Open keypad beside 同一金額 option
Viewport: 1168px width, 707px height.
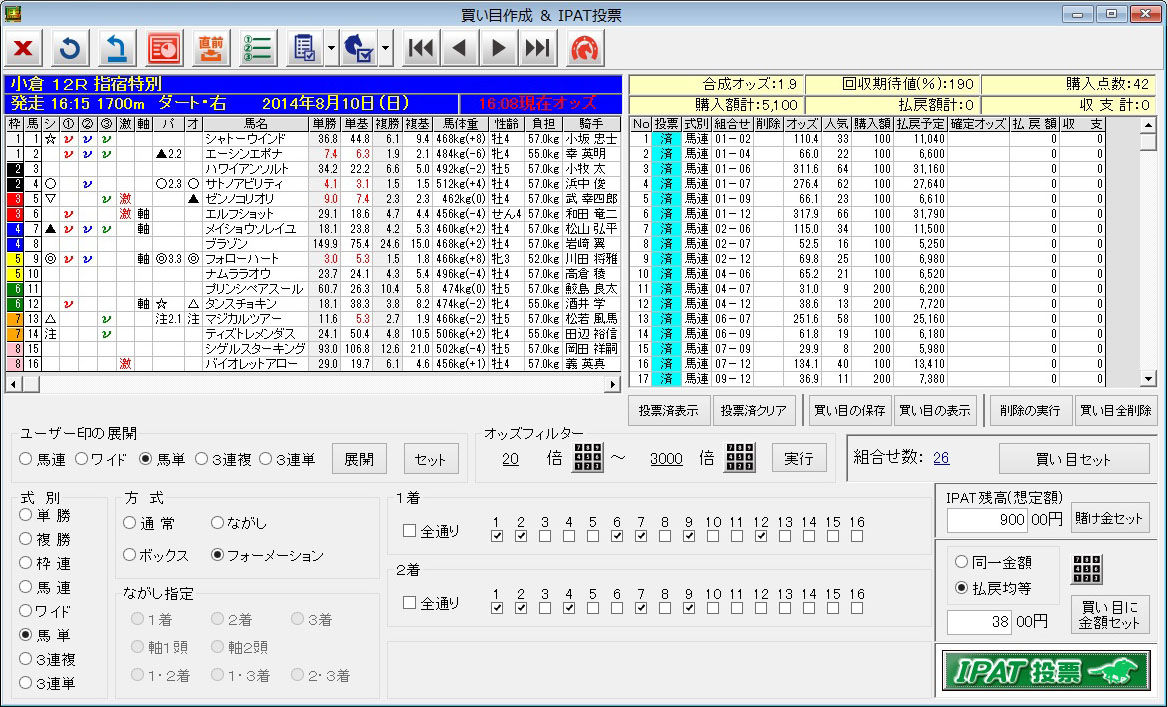coord(1087,569)
